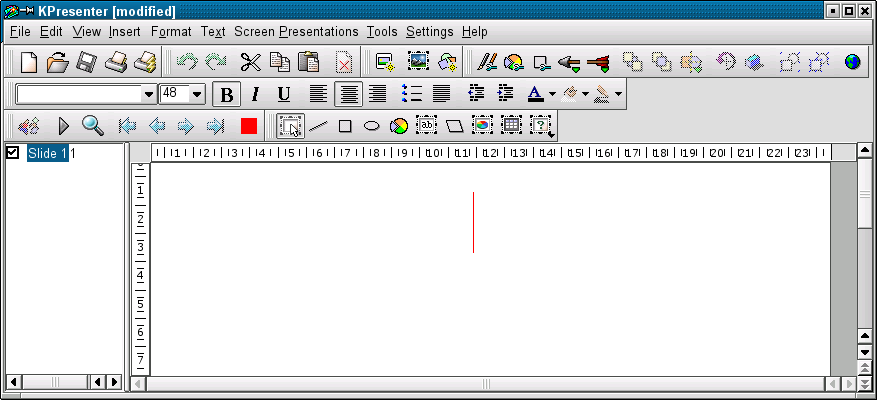Open pen and brush style settings
The height and width of the screenshot is (400, 877).
pos(487,62)
